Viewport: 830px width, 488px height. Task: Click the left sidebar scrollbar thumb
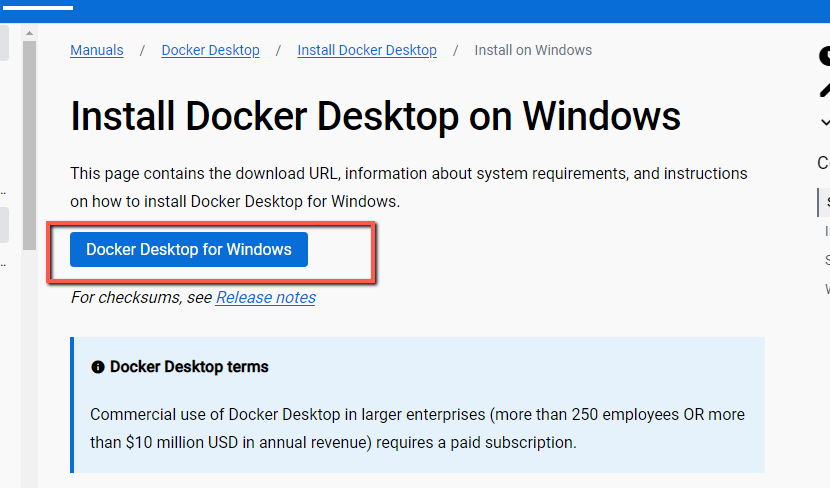pos(30,144)
